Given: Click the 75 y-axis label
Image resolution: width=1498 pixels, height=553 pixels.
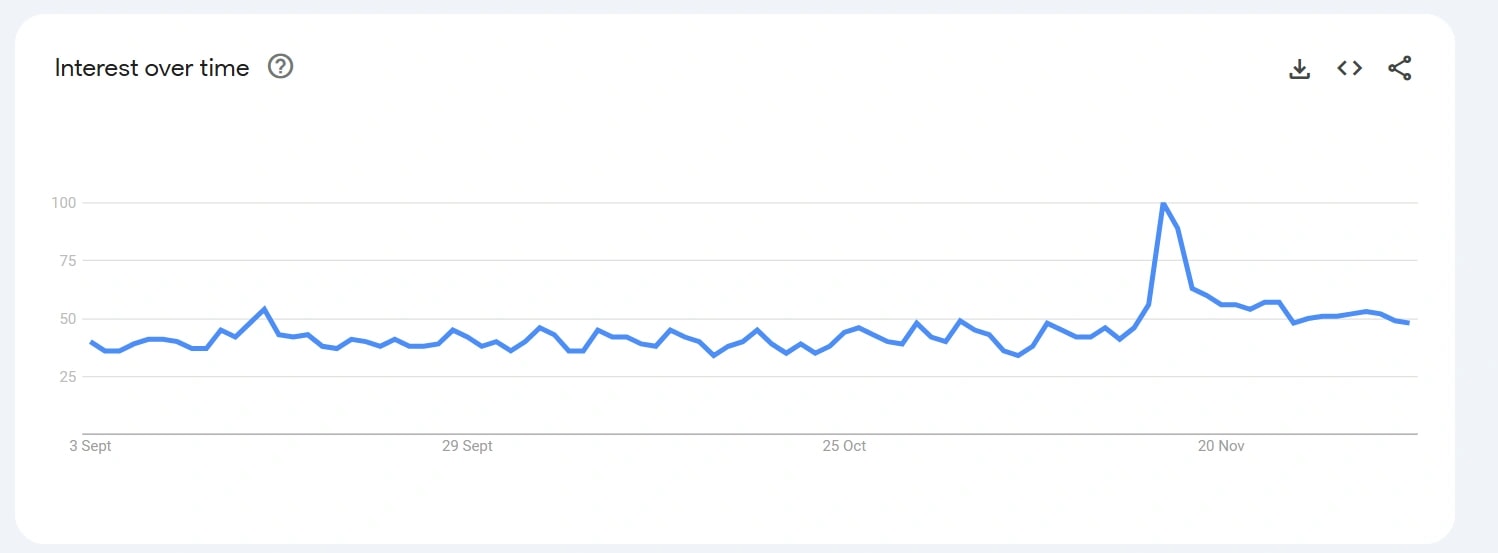Looking at the screenshot, I should click(68, 261).
